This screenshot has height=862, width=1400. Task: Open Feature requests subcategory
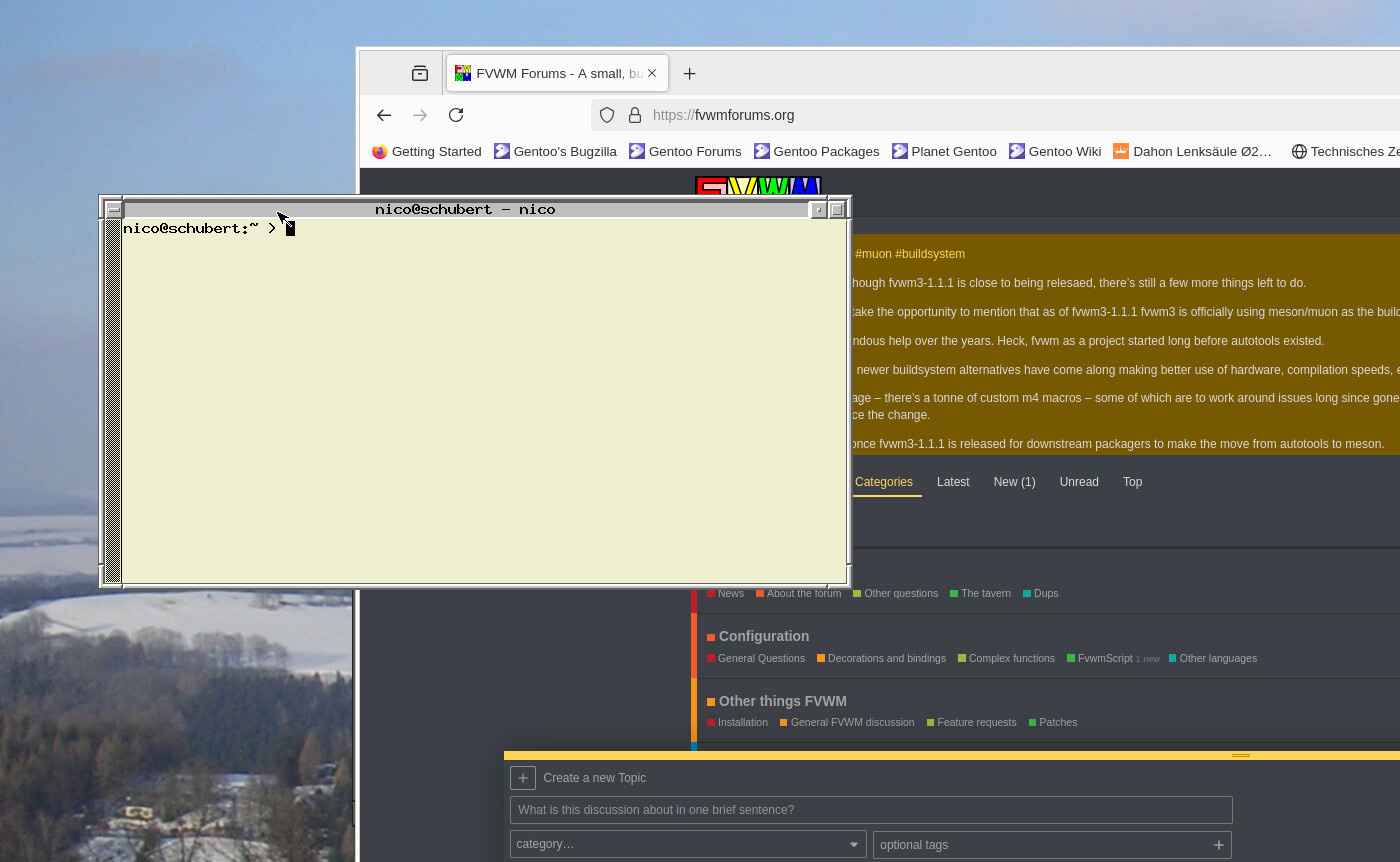pos(972,722)
